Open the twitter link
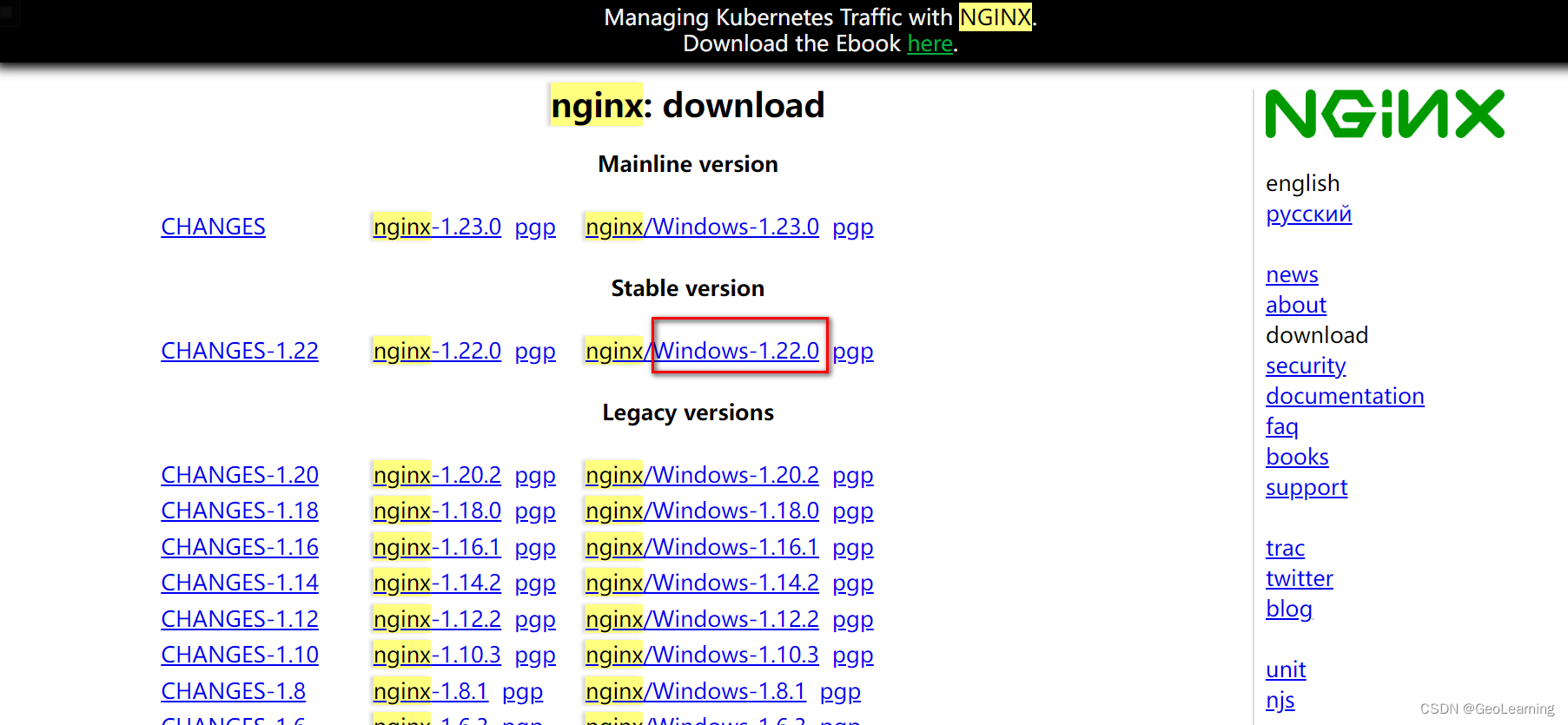The width and height of the screenshot is (1568, 725). pos(1299,578)
